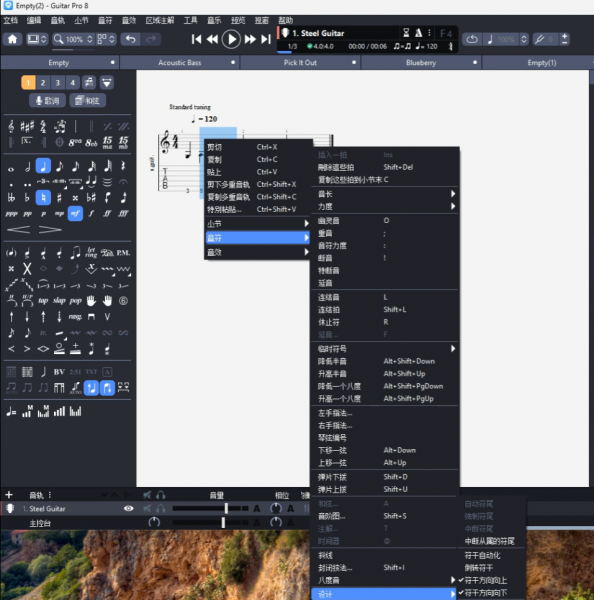The image size is (594, 600).
Task: Open the display mode dropdown
Action: (x=37, y=39)
